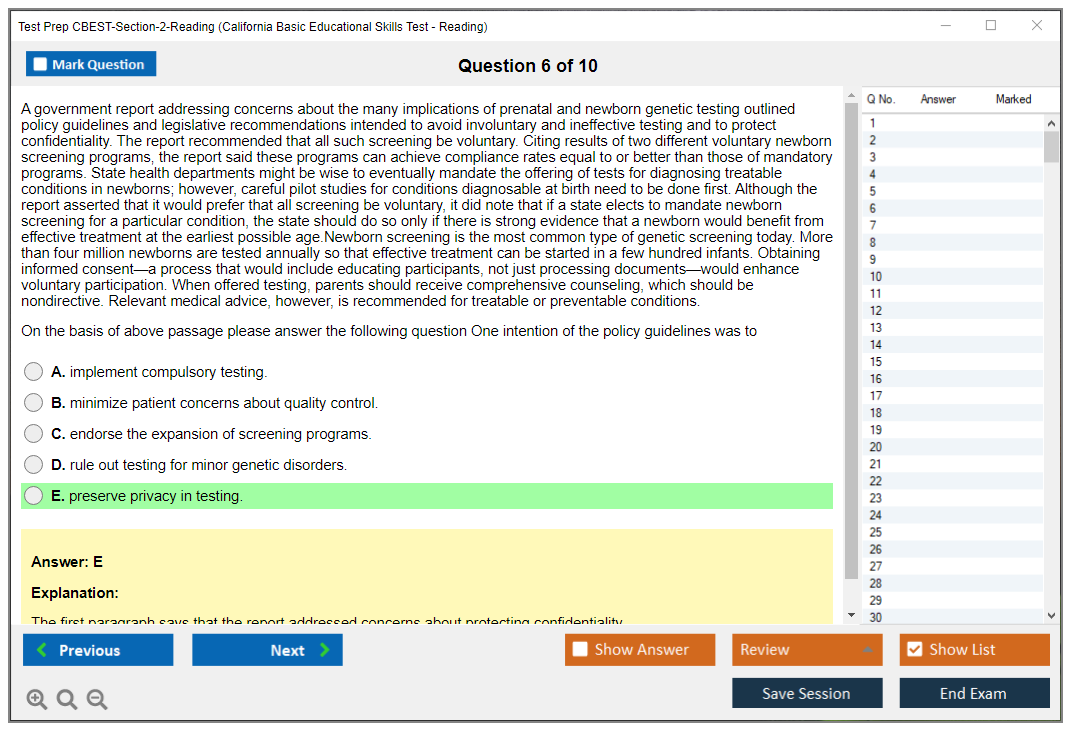The image size is (1075, 735).
Task: Open the Review dropdown menu
Action: [806, 650]
